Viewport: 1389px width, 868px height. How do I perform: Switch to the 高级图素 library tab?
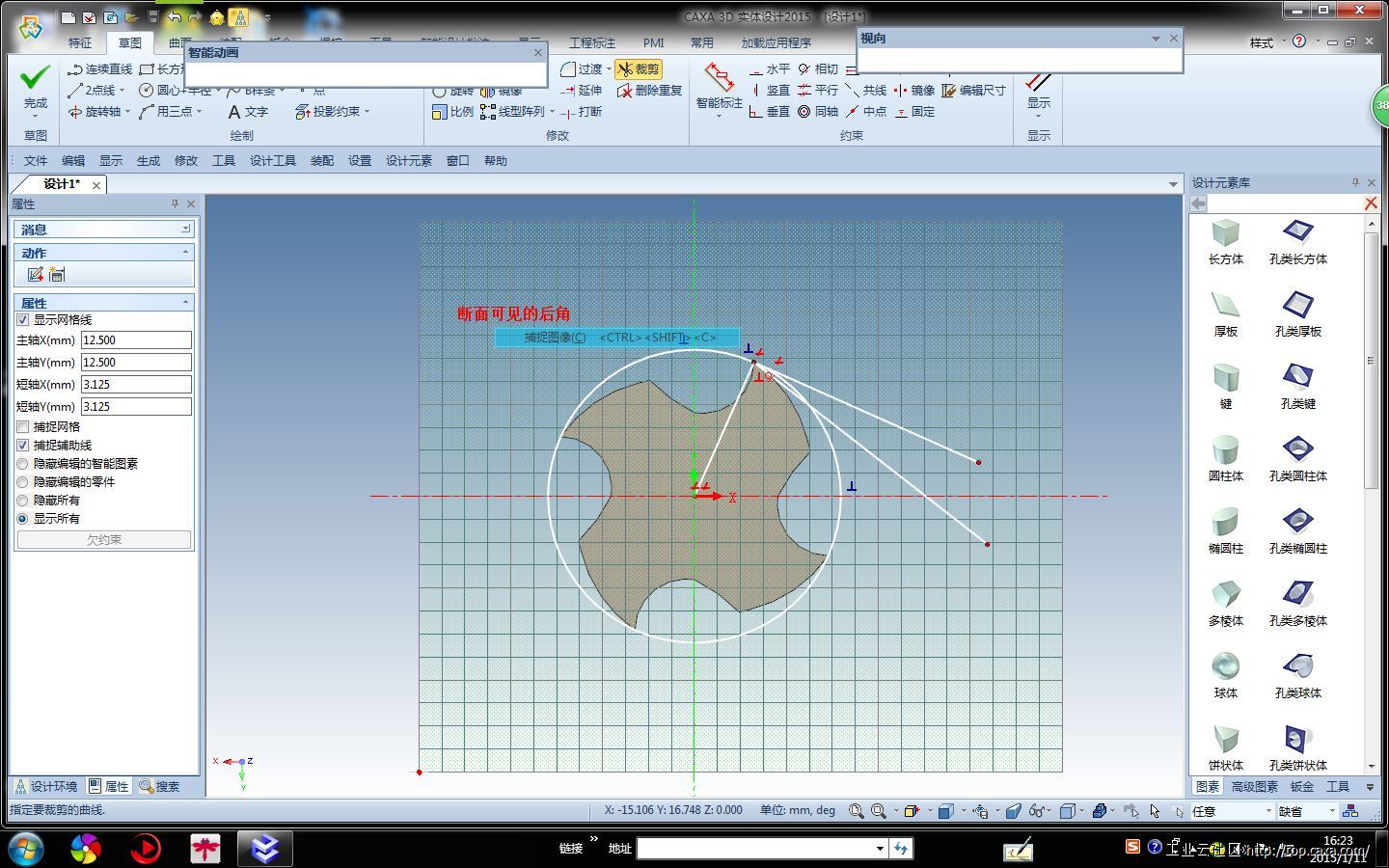(x=1254, y=787)
